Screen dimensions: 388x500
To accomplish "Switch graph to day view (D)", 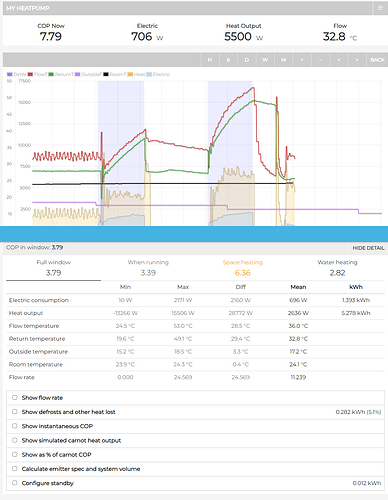I will click(x=247, y=60).
